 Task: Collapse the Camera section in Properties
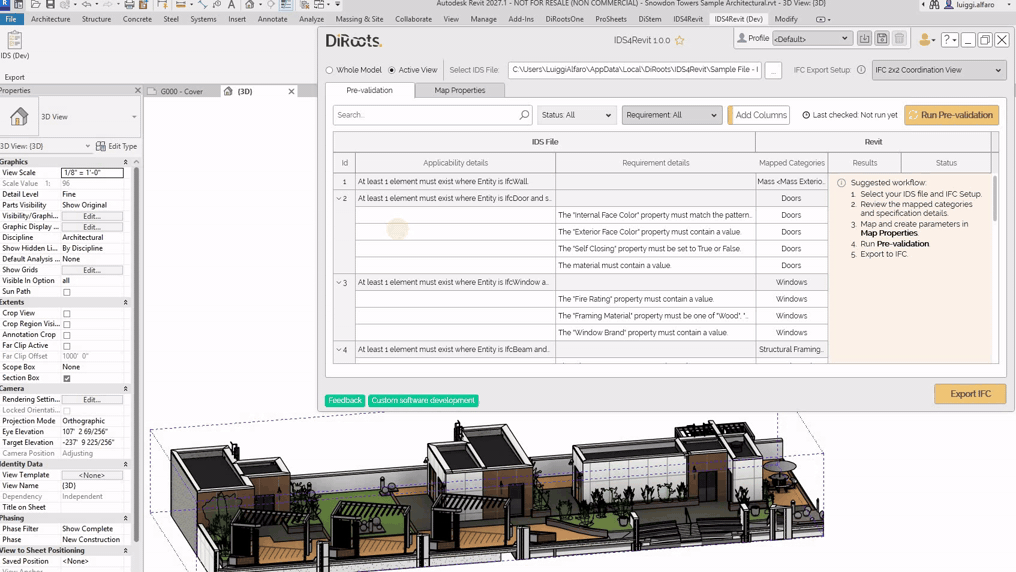125,389
